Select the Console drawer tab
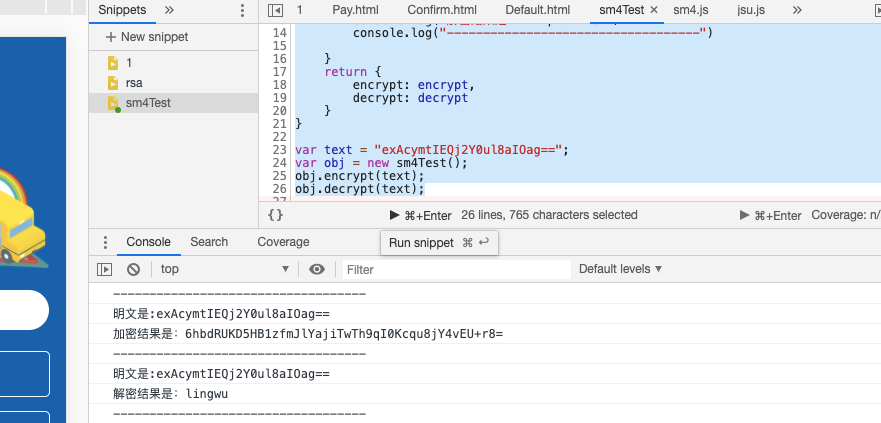881x423 pixels. coord(148,242)
